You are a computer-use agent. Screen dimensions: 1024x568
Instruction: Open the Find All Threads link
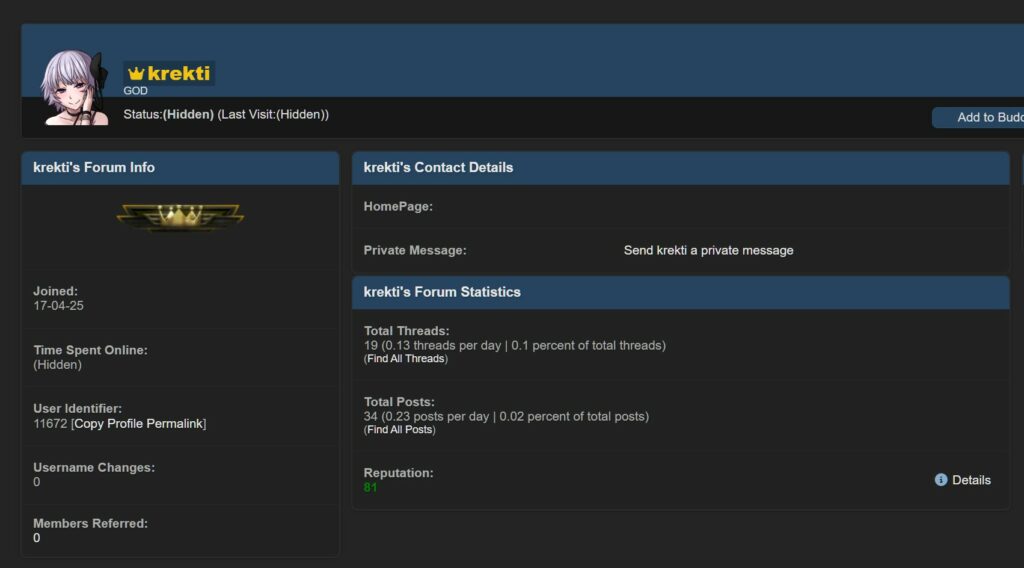tap(406, 359)
